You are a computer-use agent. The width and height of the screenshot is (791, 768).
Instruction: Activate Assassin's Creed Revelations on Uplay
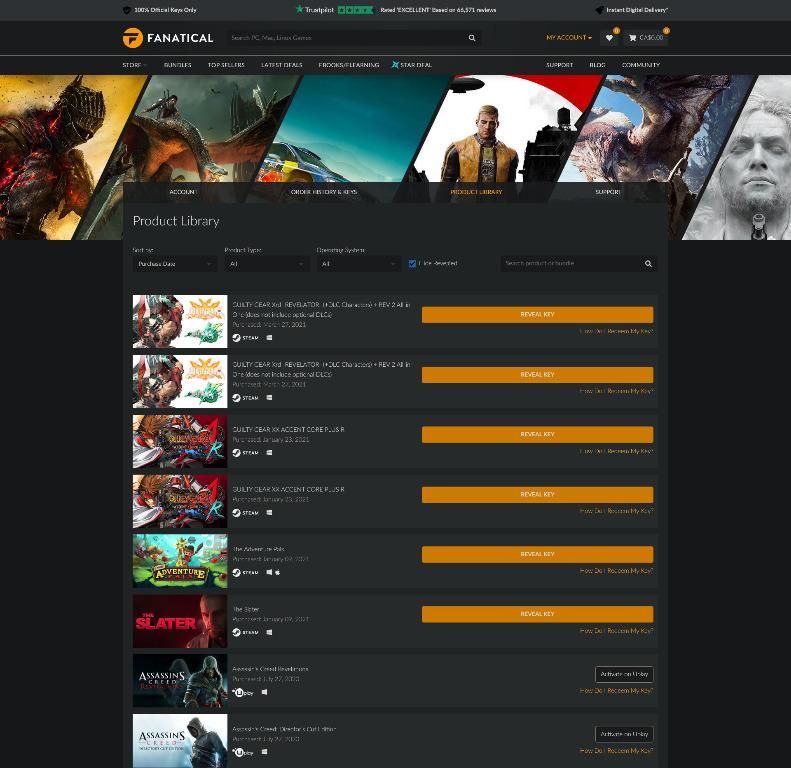(x=624, y=674)
